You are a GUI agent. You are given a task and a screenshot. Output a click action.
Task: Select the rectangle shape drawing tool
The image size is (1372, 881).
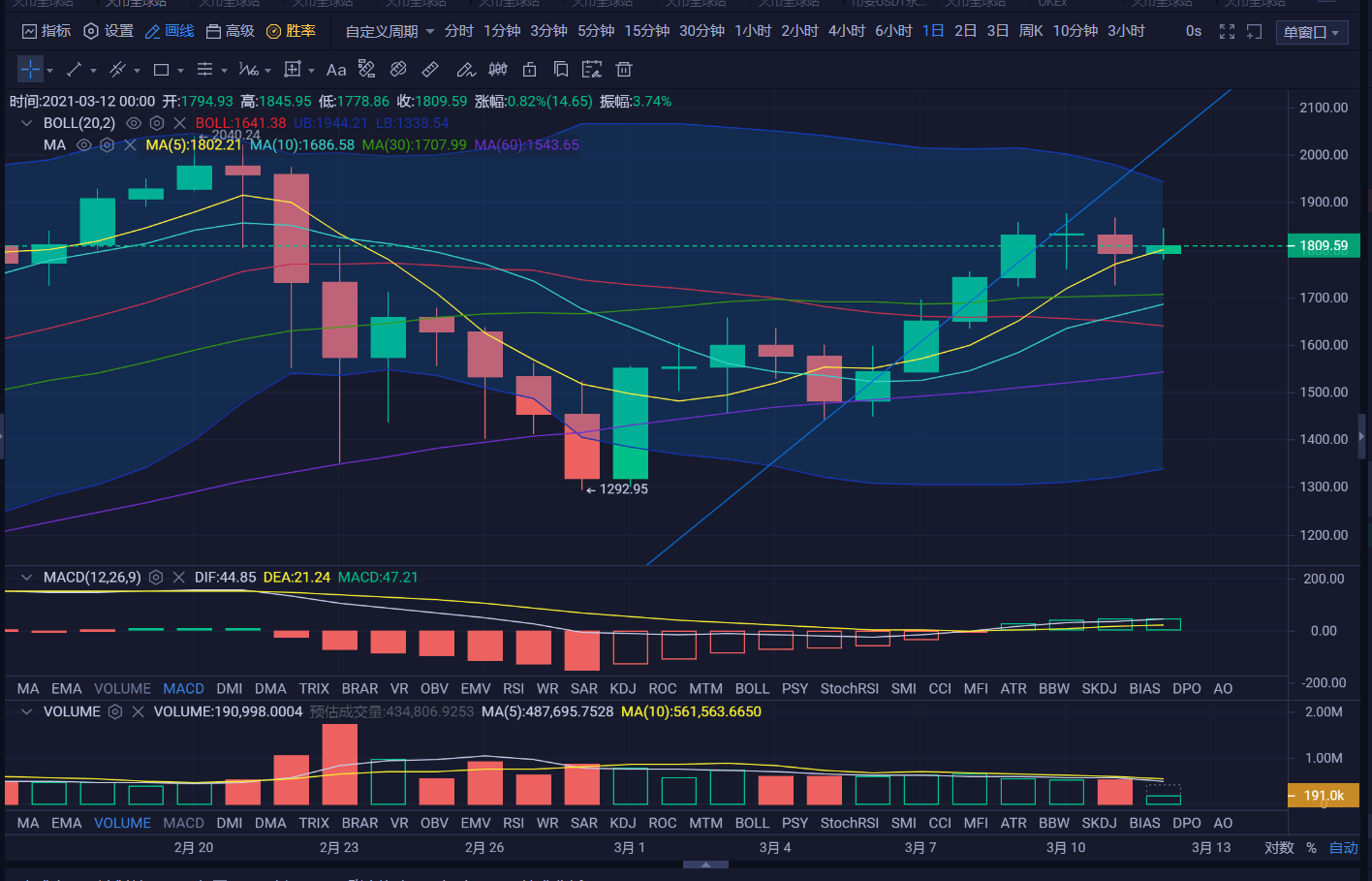162,70
